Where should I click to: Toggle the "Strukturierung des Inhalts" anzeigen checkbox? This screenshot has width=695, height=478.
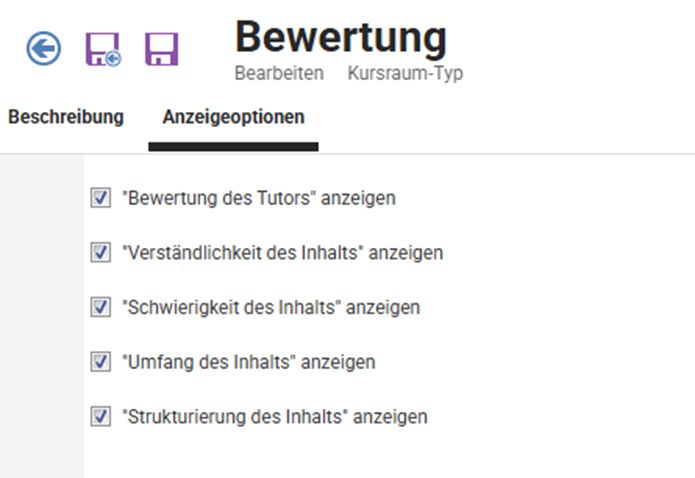100,415
